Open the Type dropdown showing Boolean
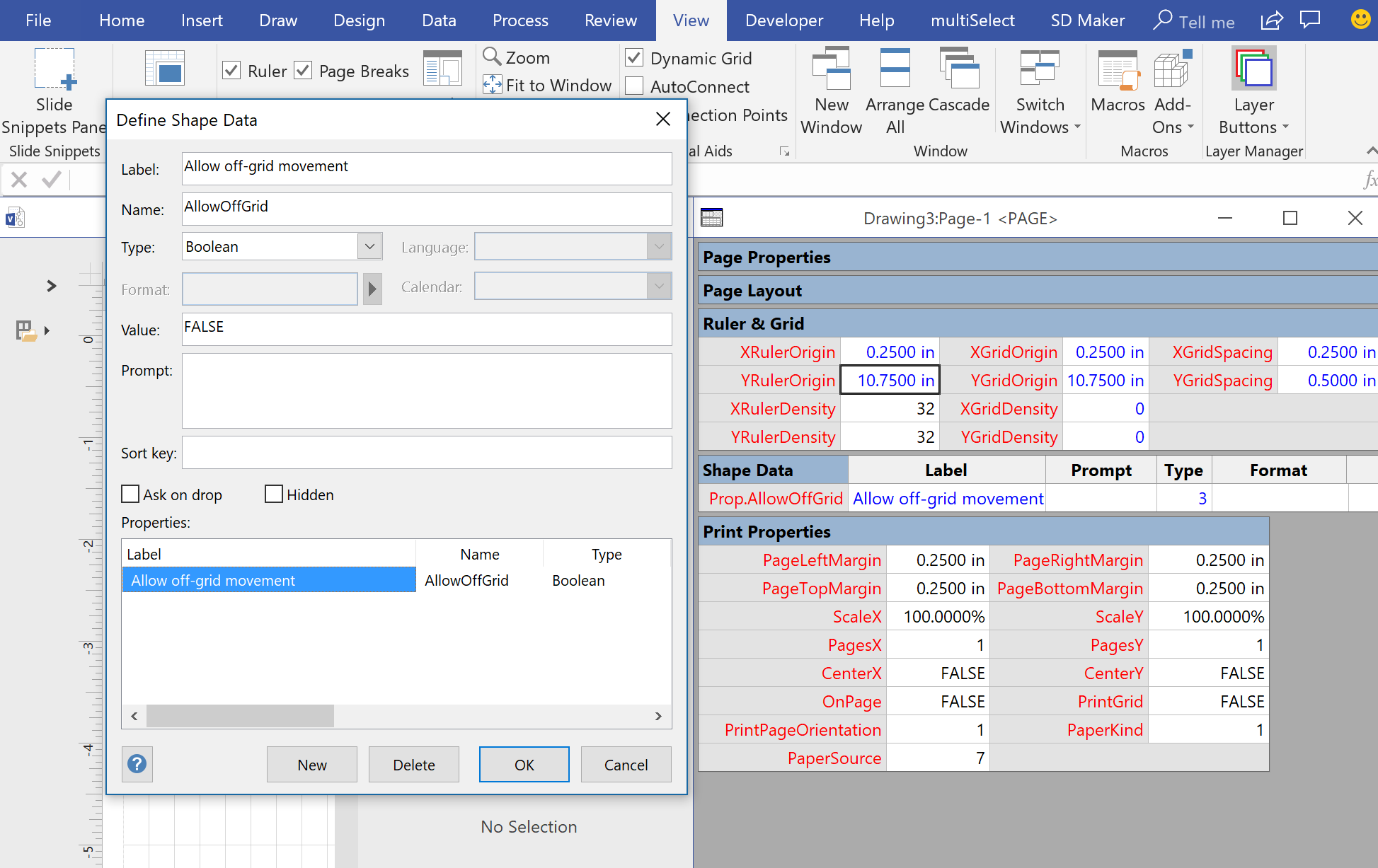Viewport: 1378px width, 868px height. pos(369,246)
